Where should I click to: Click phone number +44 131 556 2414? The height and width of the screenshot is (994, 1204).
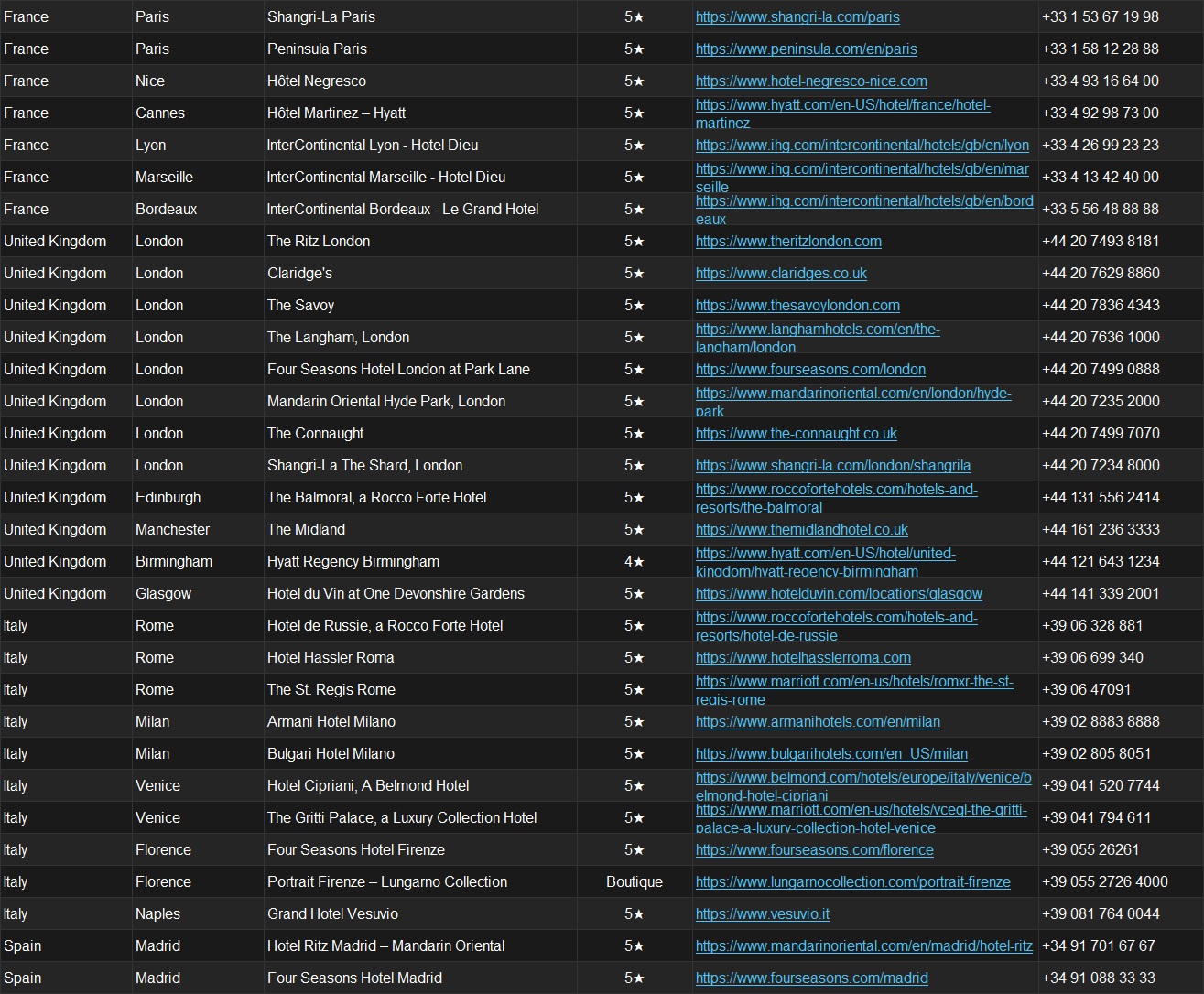(1101, 497)
